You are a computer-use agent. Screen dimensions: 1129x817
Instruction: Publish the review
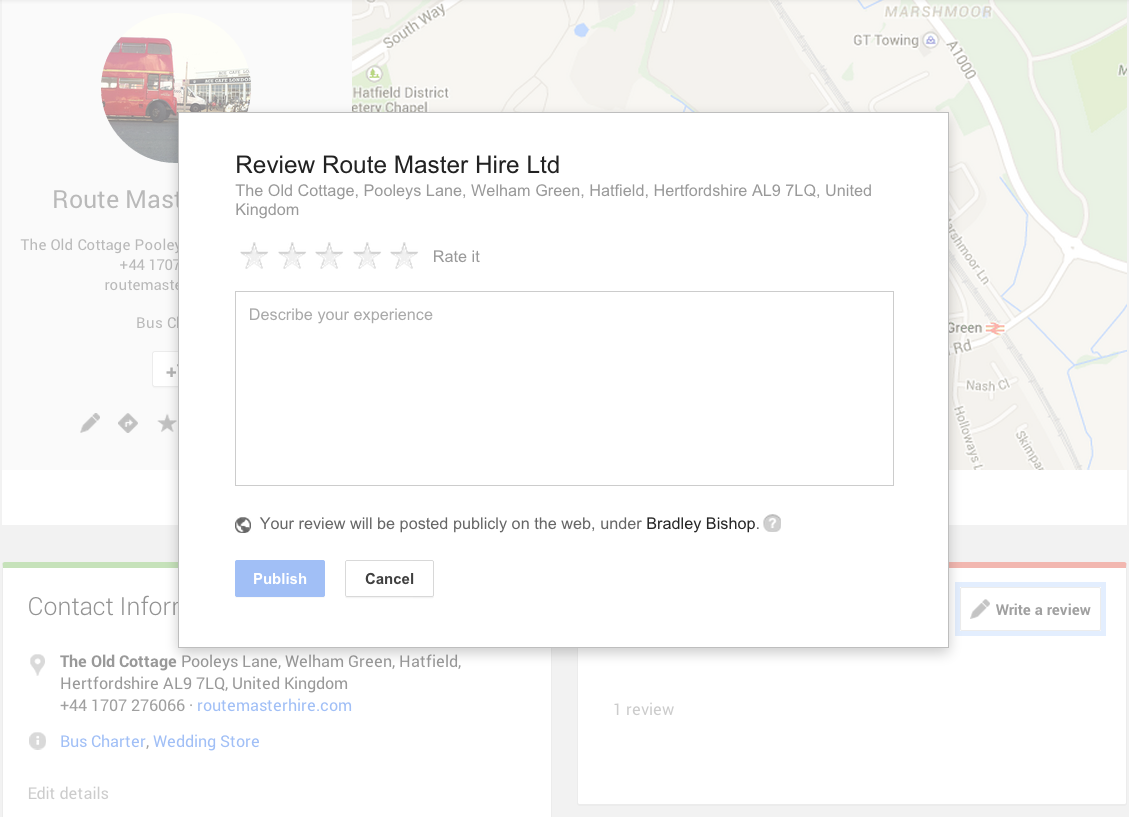point(280,579)
